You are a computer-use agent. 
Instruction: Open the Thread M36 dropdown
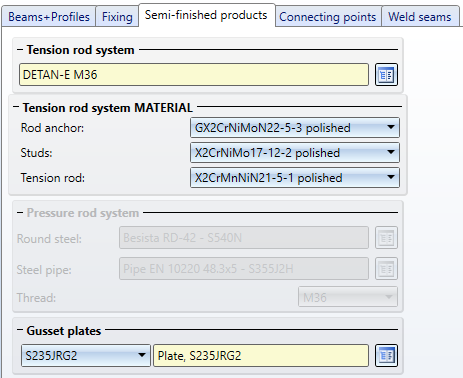point(348,296)
